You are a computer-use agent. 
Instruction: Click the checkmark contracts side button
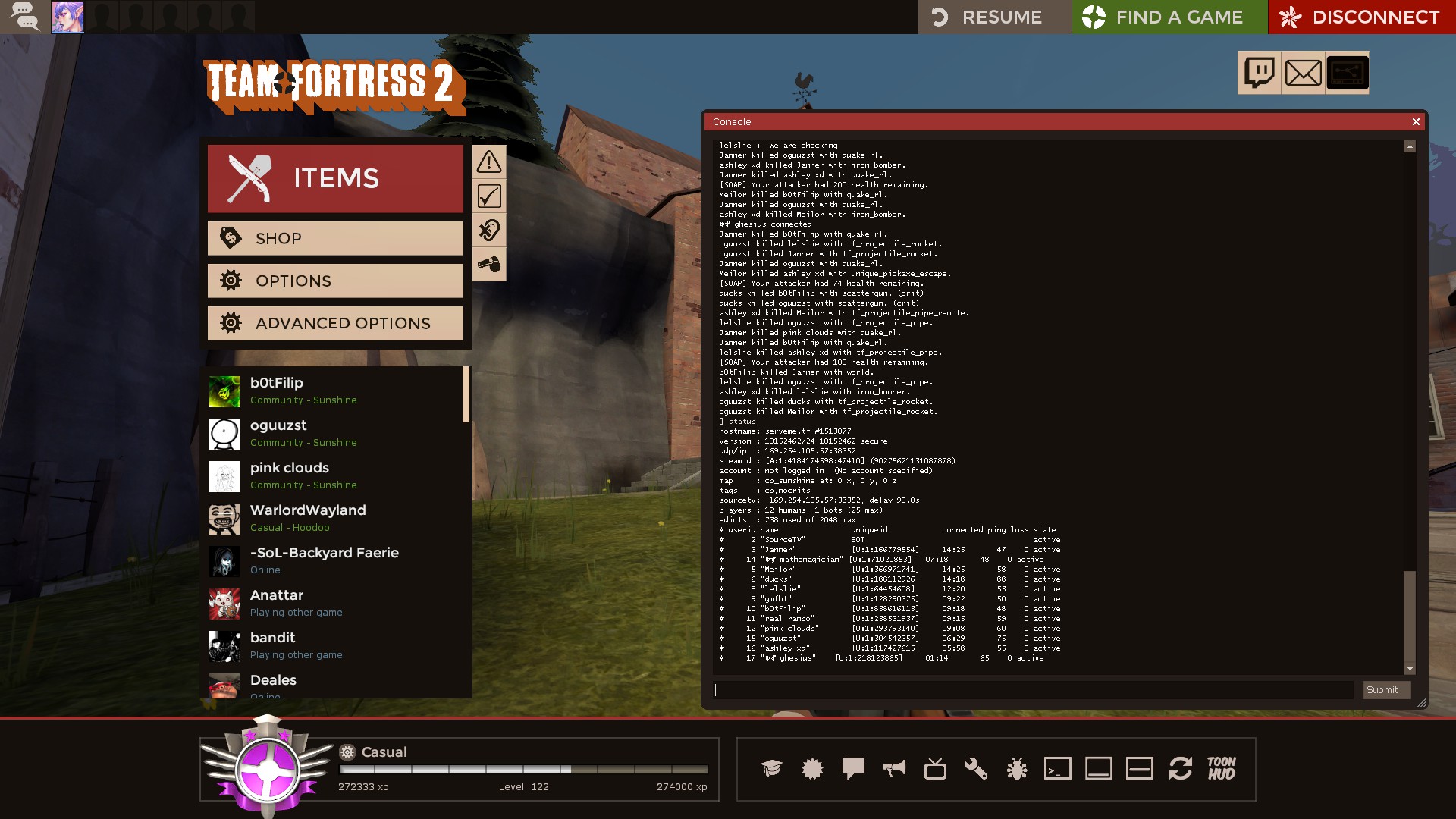[x=489, y=196]
